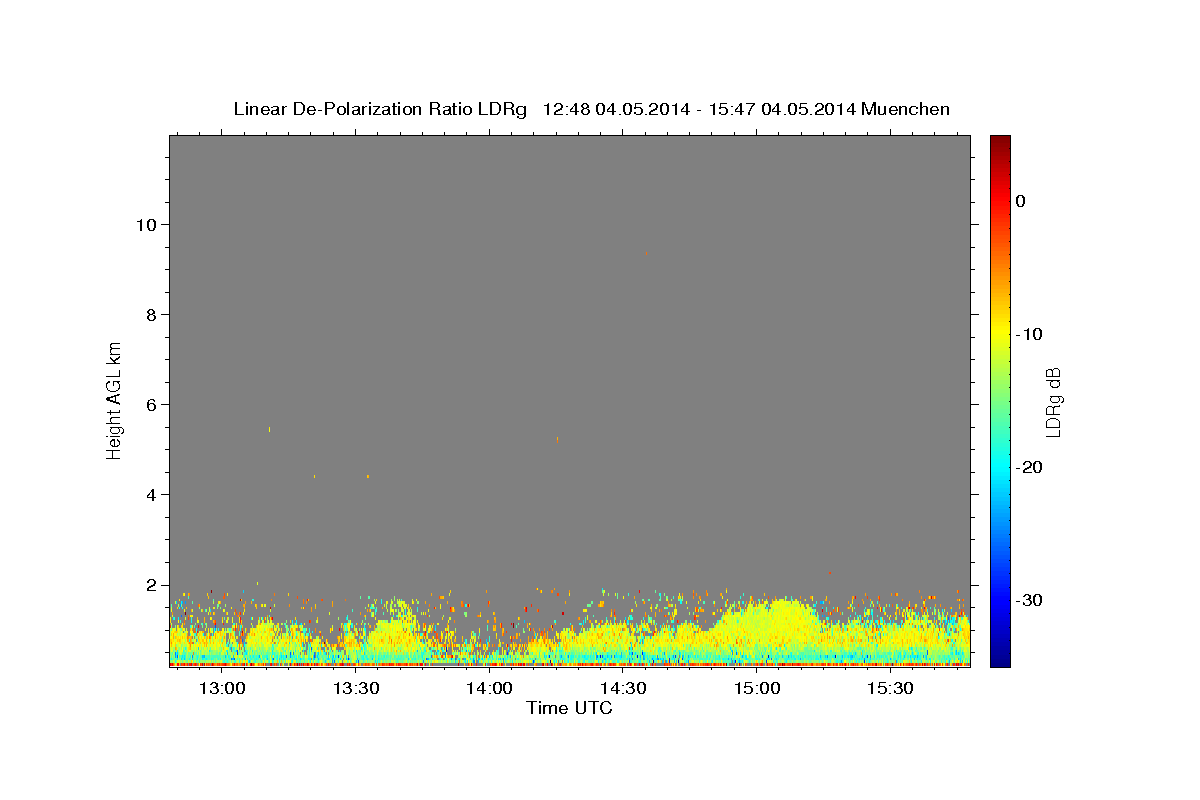Click the height tick label 4
The width and height of the screenshot is (1200, 800).
[x=150, y=494]
